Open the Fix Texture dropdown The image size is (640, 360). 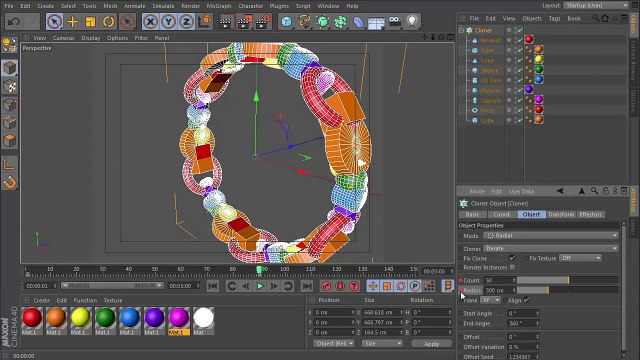tap(581, 258)
